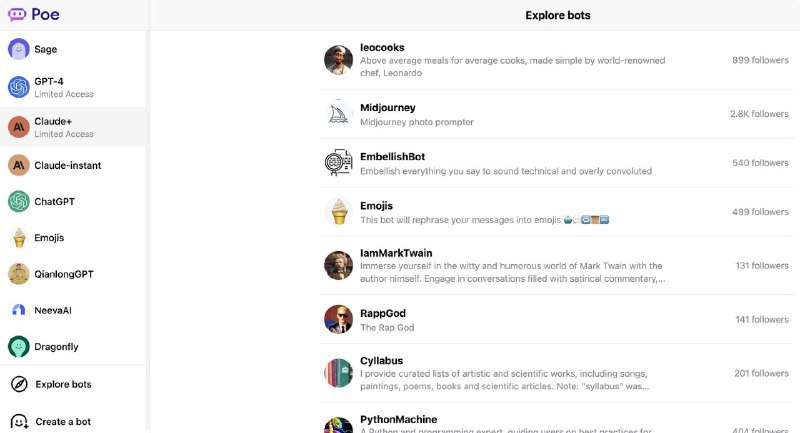This screenshot has width=800, height=433.
Task: Click the Claude-instant avatar icon
Action: click(x=19, y=165)
